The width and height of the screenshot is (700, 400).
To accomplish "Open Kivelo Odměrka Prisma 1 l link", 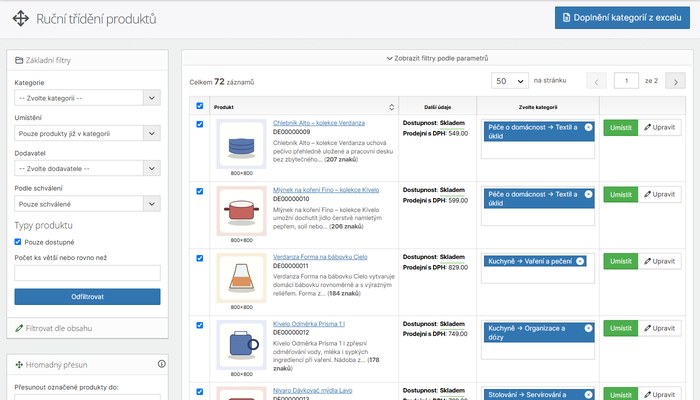I will point(309,324).
